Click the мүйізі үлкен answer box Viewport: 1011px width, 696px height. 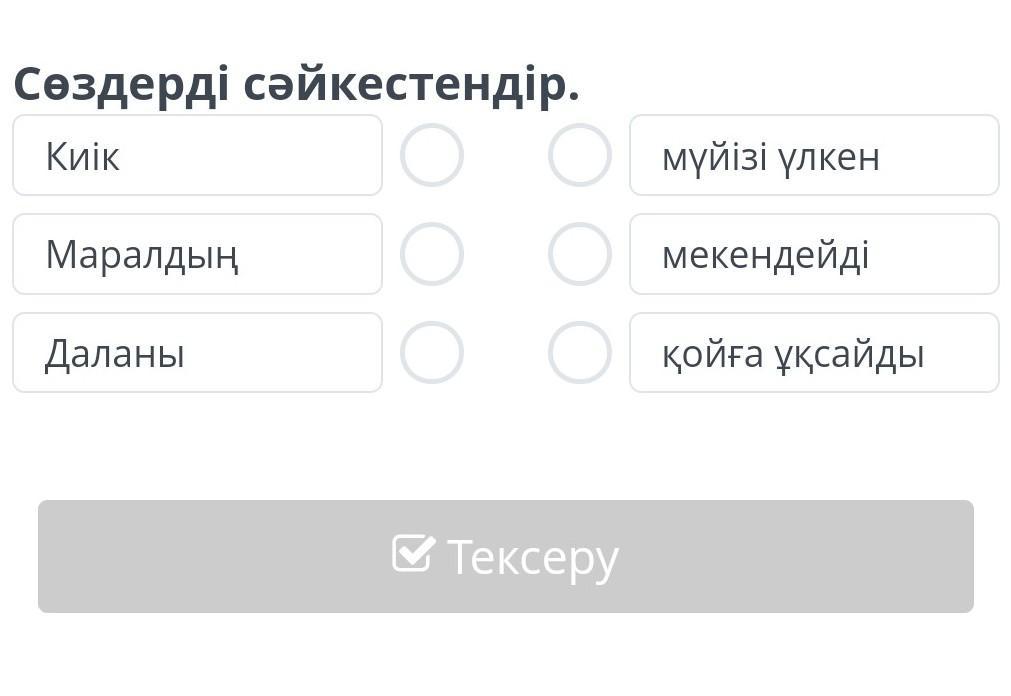[x=814, y=155]
